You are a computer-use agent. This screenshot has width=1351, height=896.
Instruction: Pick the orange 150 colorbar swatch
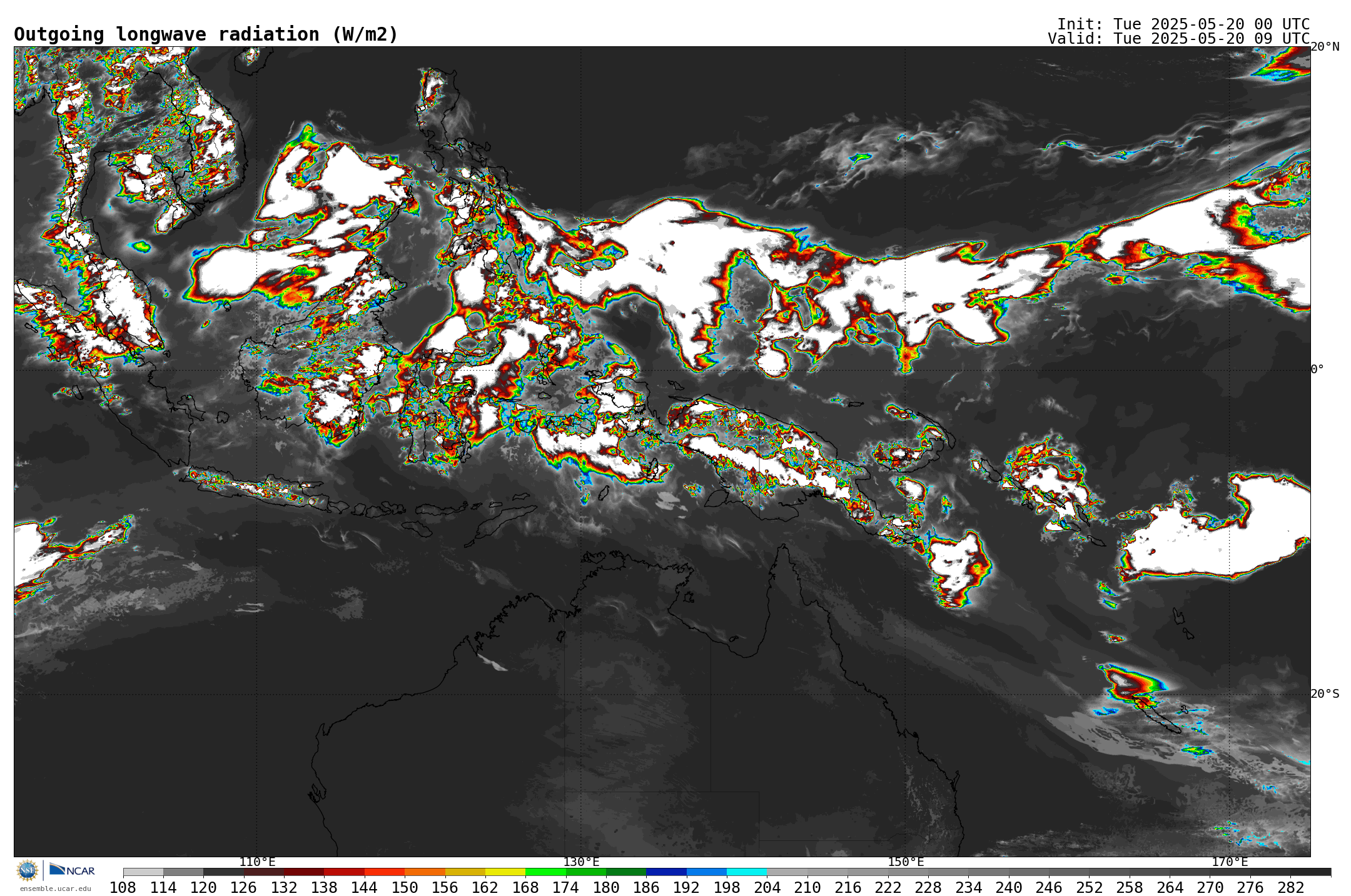[x=425, y=872]
